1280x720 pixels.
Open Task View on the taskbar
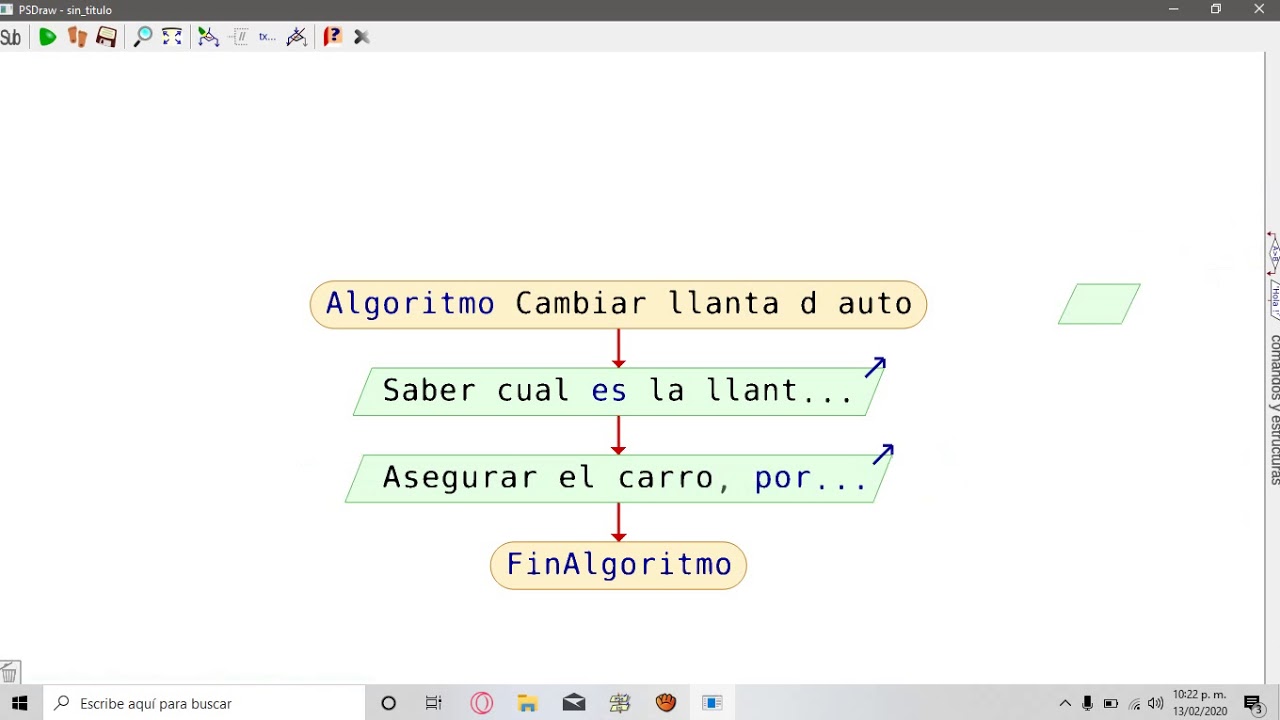pyautogui.click(x=434, y=703)
